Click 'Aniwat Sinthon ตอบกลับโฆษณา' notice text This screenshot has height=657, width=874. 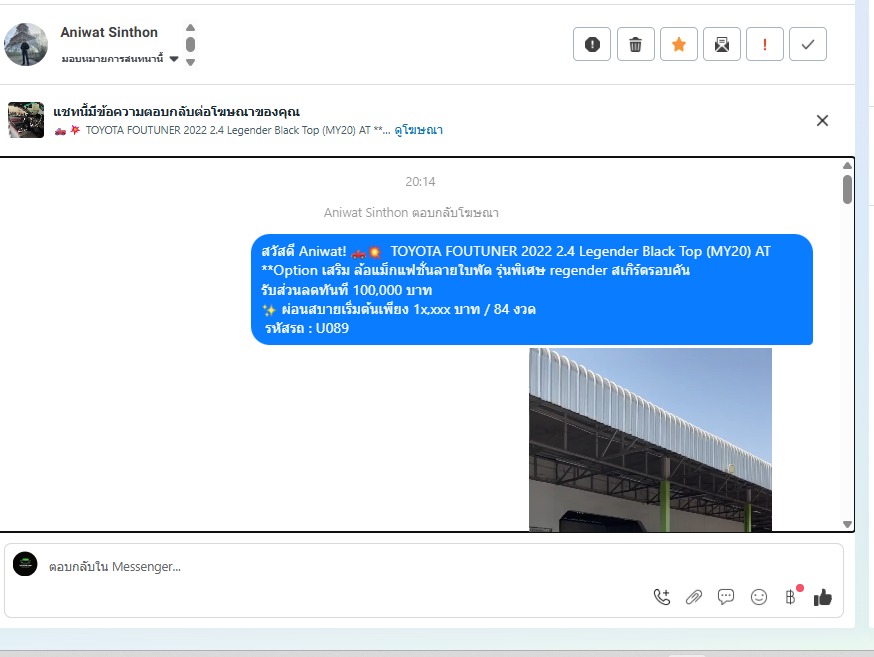(x=411, y=213)
